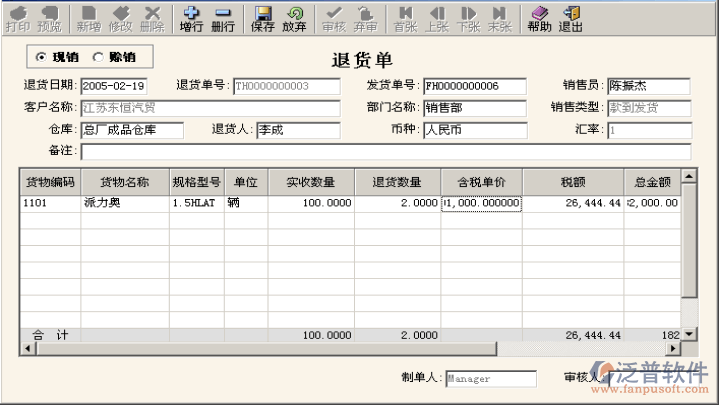Viewport: 719px width, 405px height.
Task: Discard changes with 放弃 icon
Action: point(294,18)
